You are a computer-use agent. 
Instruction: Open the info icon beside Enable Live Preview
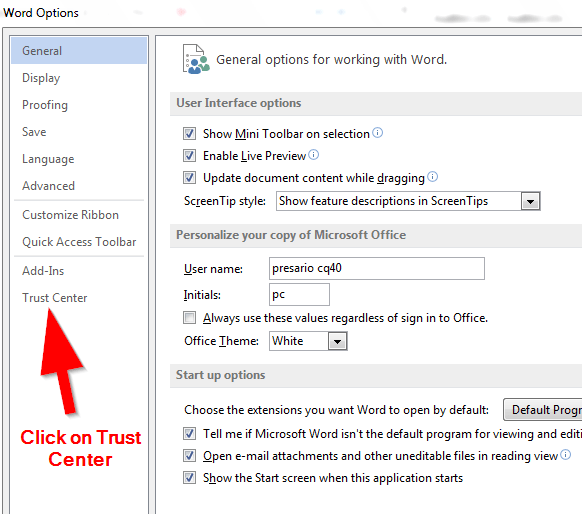click(314, 154)
